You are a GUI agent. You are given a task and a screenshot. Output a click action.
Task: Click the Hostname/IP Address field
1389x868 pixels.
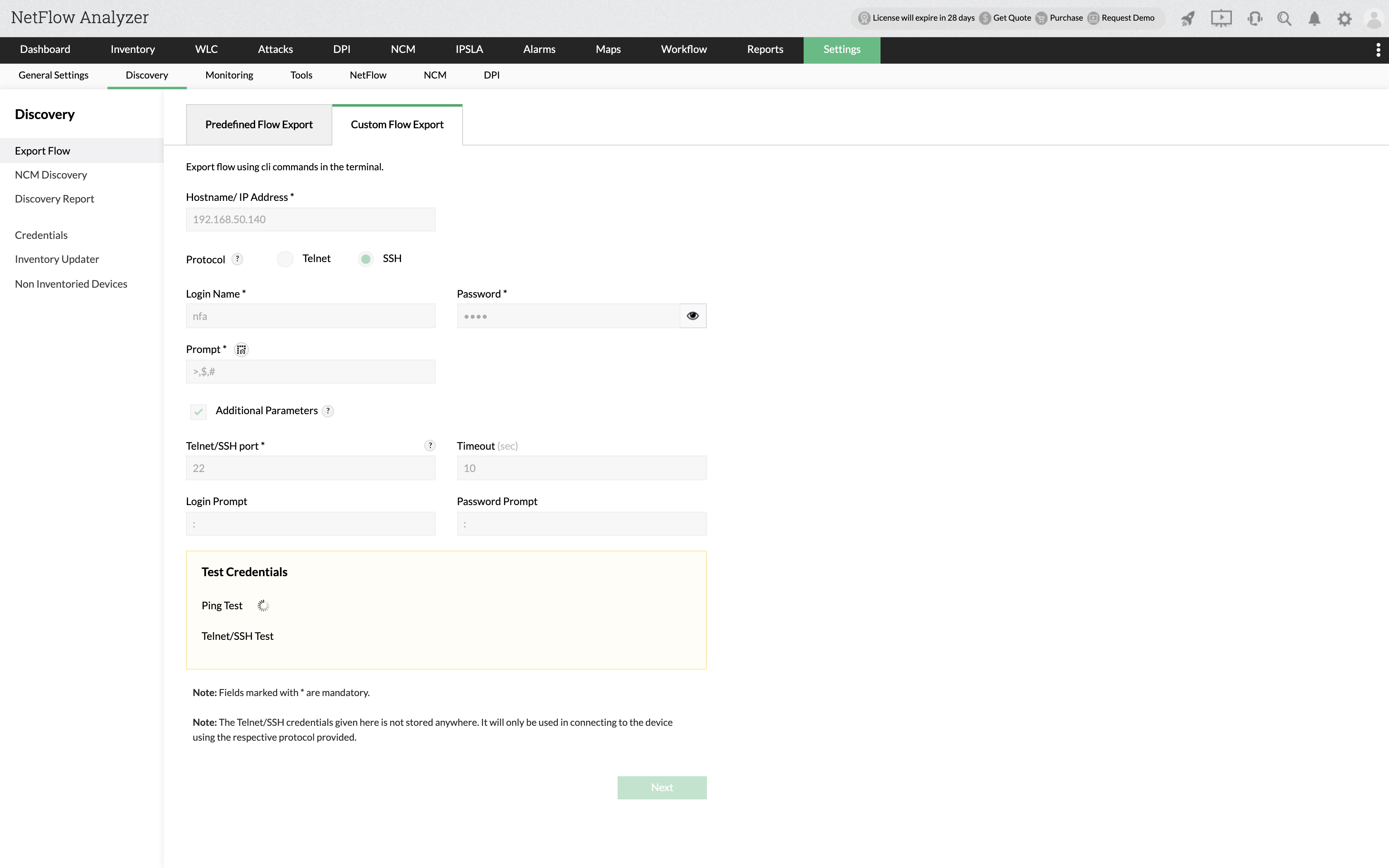[310, 219]
